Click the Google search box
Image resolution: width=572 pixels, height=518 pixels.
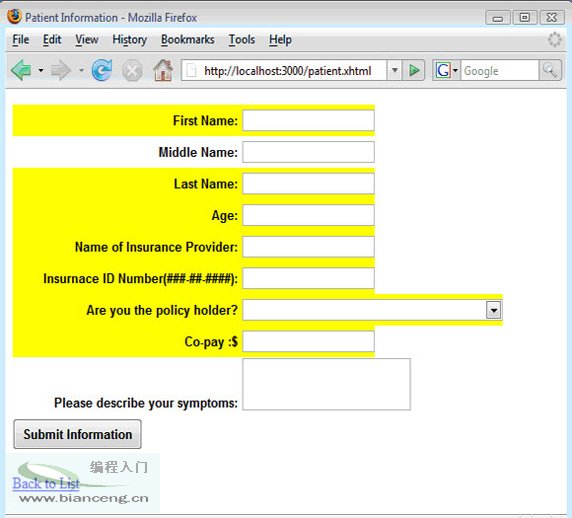(500, 70)
